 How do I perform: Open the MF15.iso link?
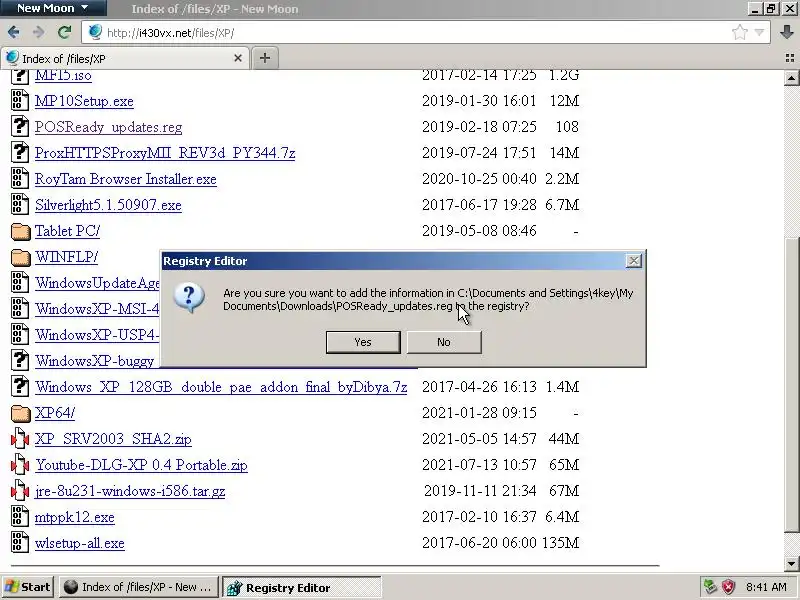point(63,75)
